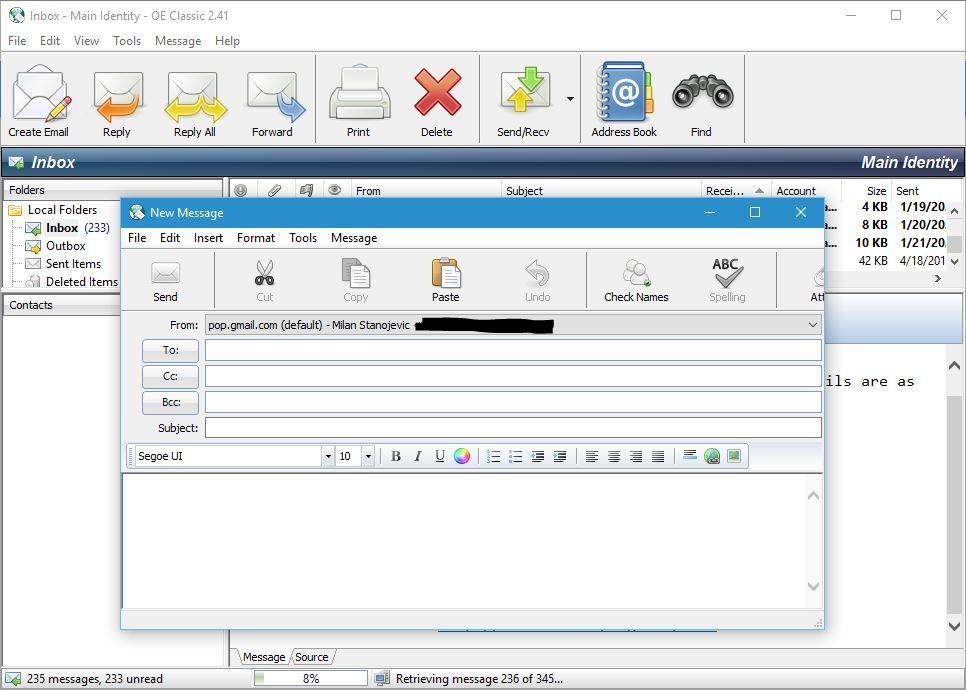Open the Format menu in New Message

click(256, 238)
